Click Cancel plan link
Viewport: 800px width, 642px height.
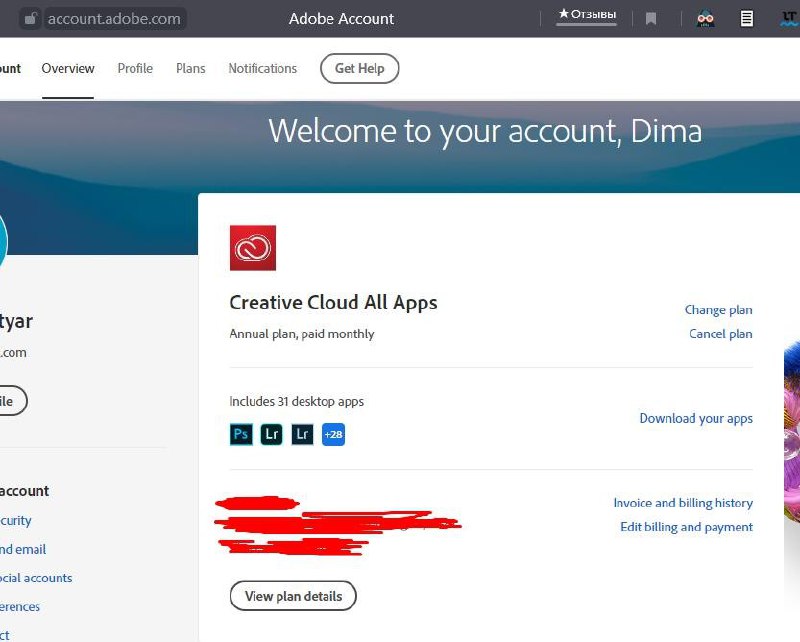point(720,334)
